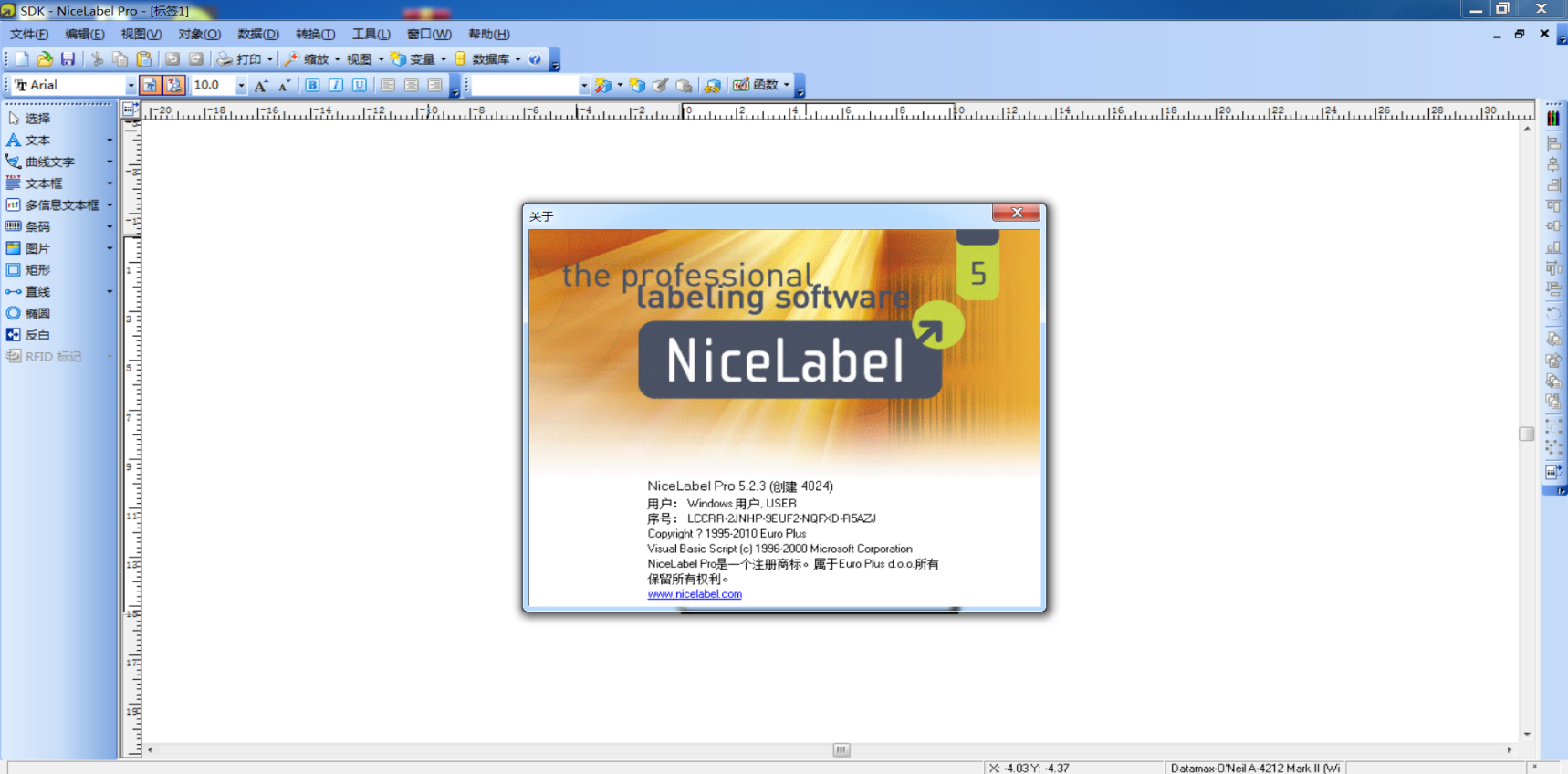
Task: Click the variable wizard wand icon
Action: click(x=602, y=85)
